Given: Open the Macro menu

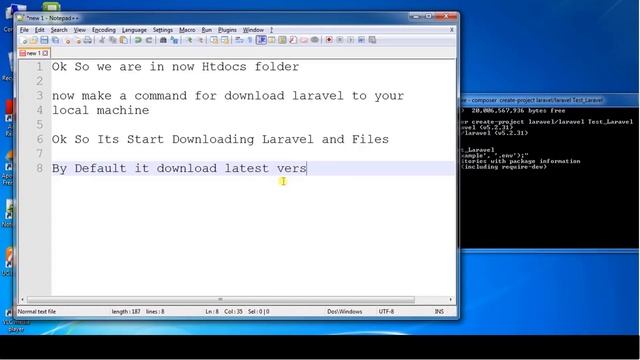Looking at the screenshot, I should click(x=187, y=30).
